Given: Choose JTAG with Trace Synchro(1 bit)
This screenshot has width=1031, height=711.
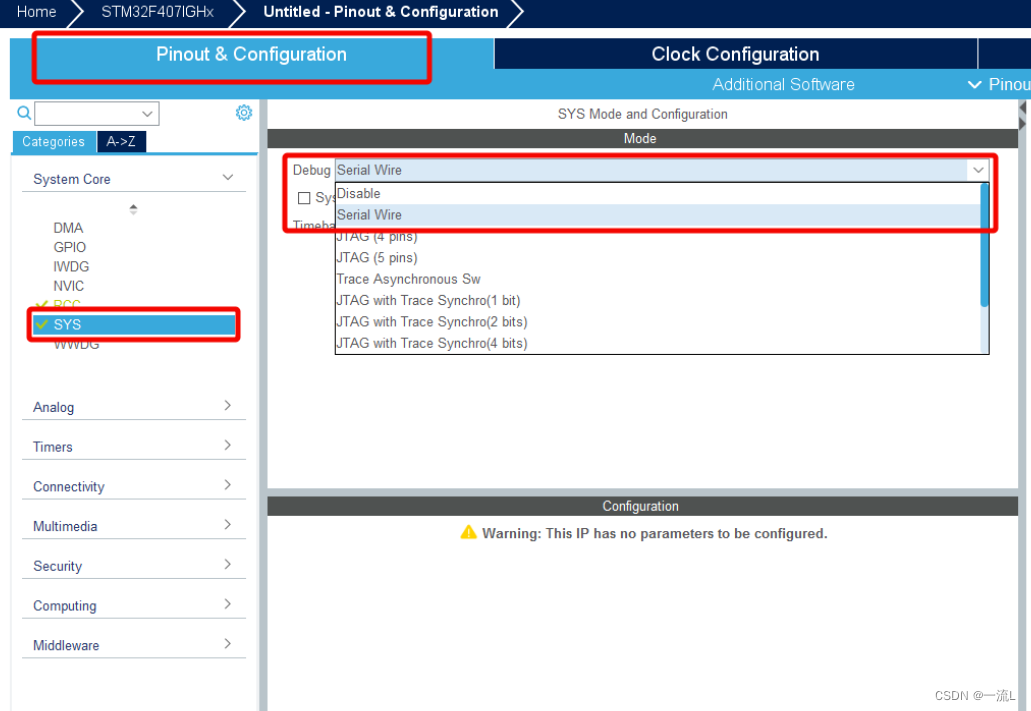Looking at the screenshot, I should tap(658, 300).
